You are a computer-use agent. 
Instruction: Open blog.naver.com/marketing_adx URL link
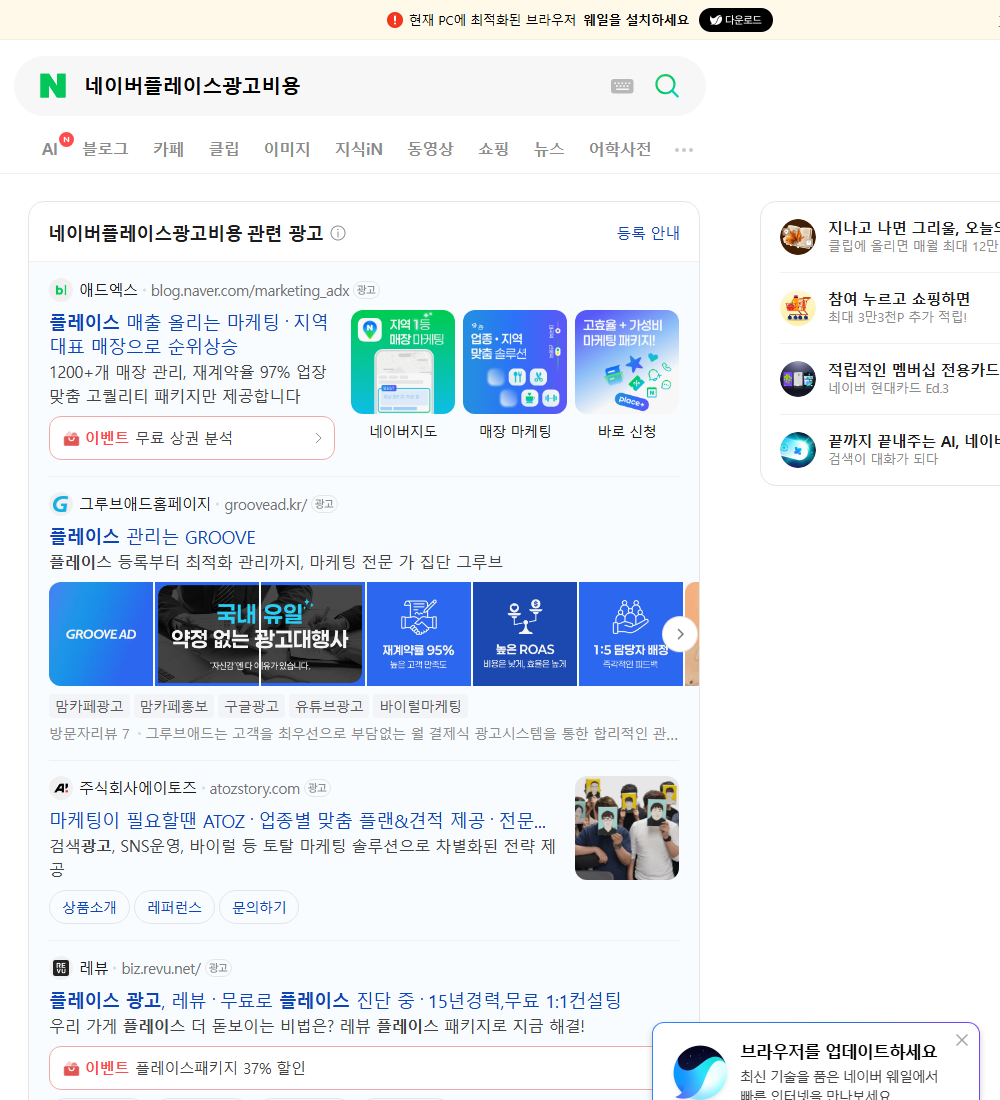tap(250, 290)
